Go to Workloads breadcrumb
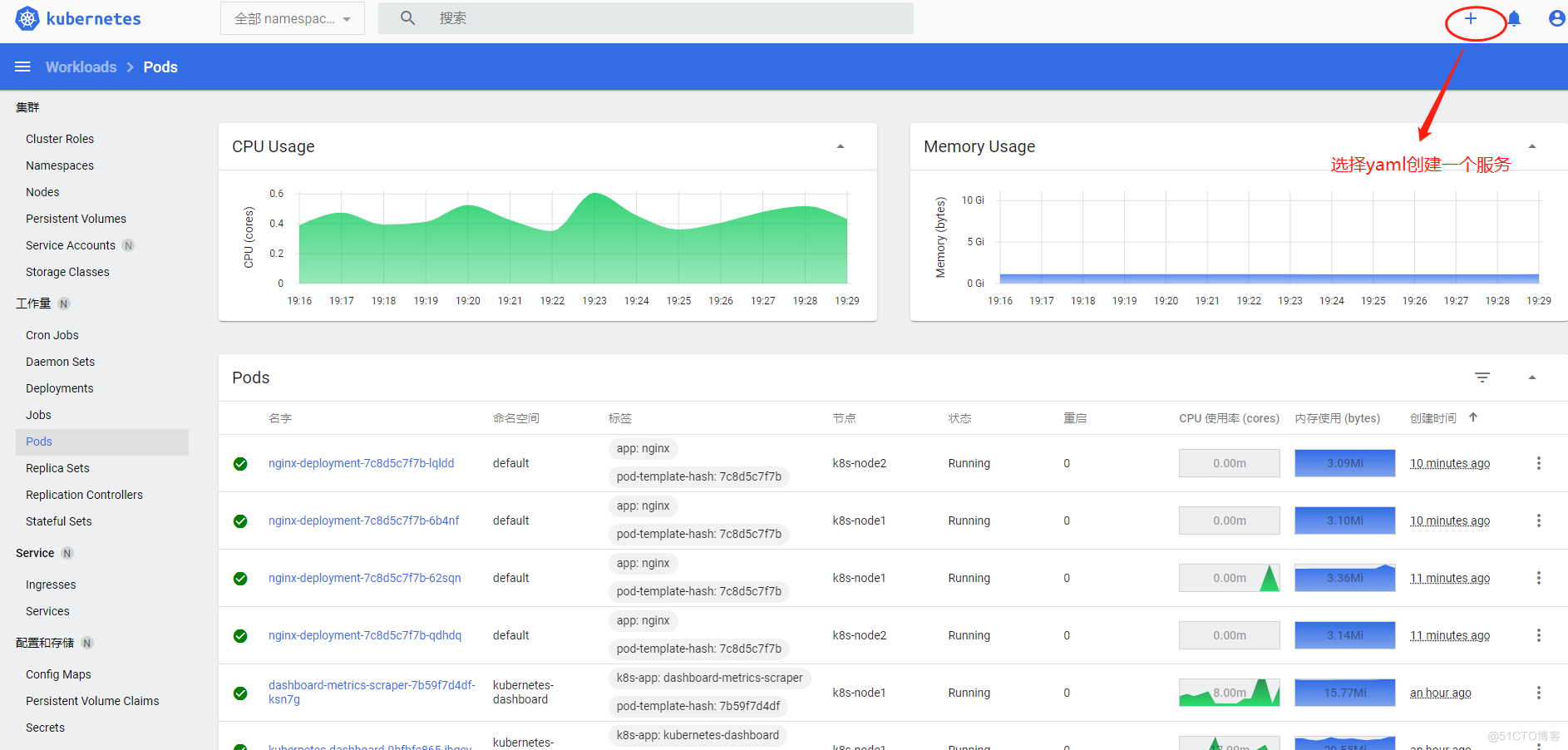The image size is (1568, 750). [x=81, y=67]
